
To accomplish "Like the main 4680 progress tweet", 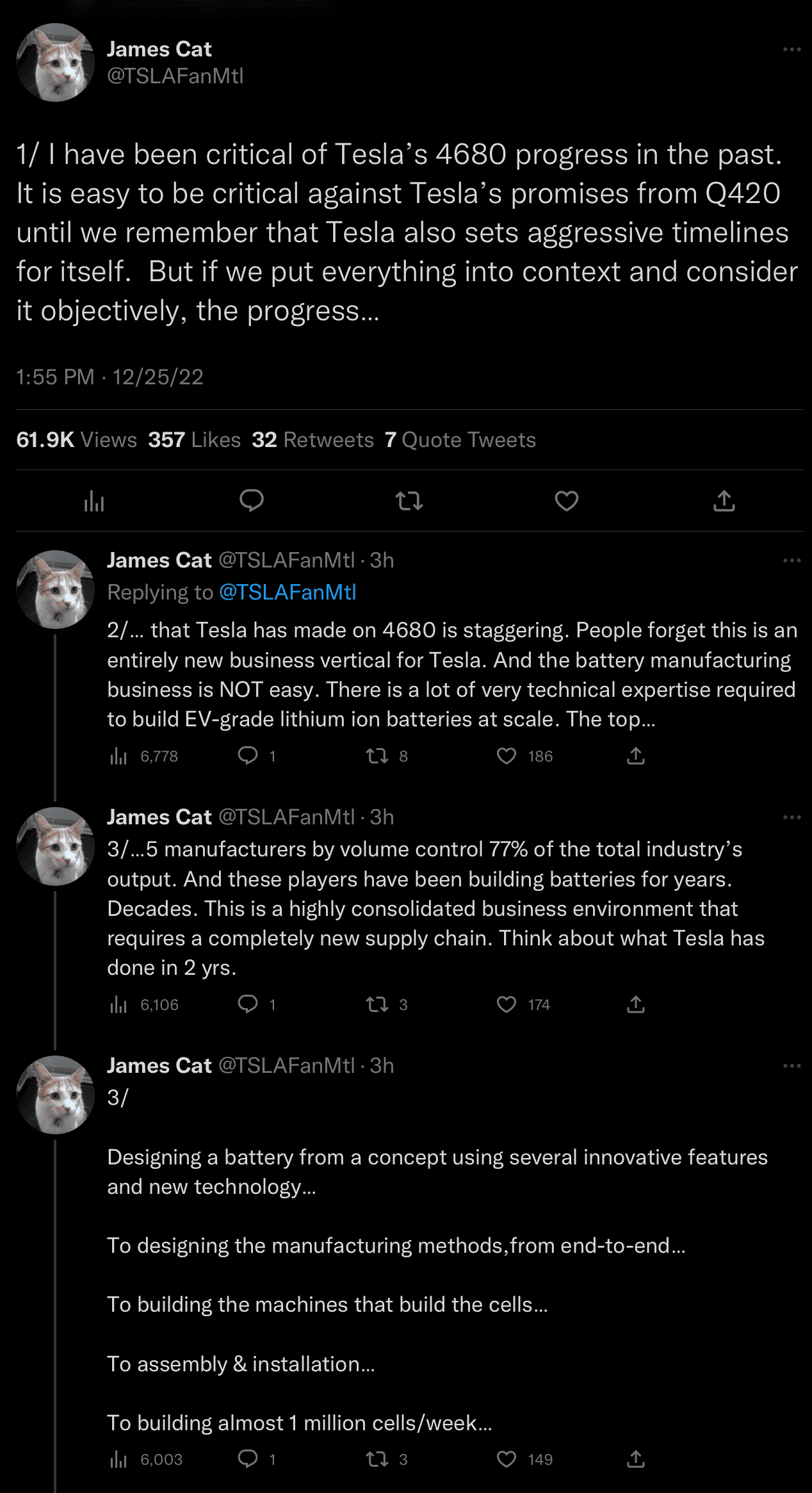I will [566, 501].
